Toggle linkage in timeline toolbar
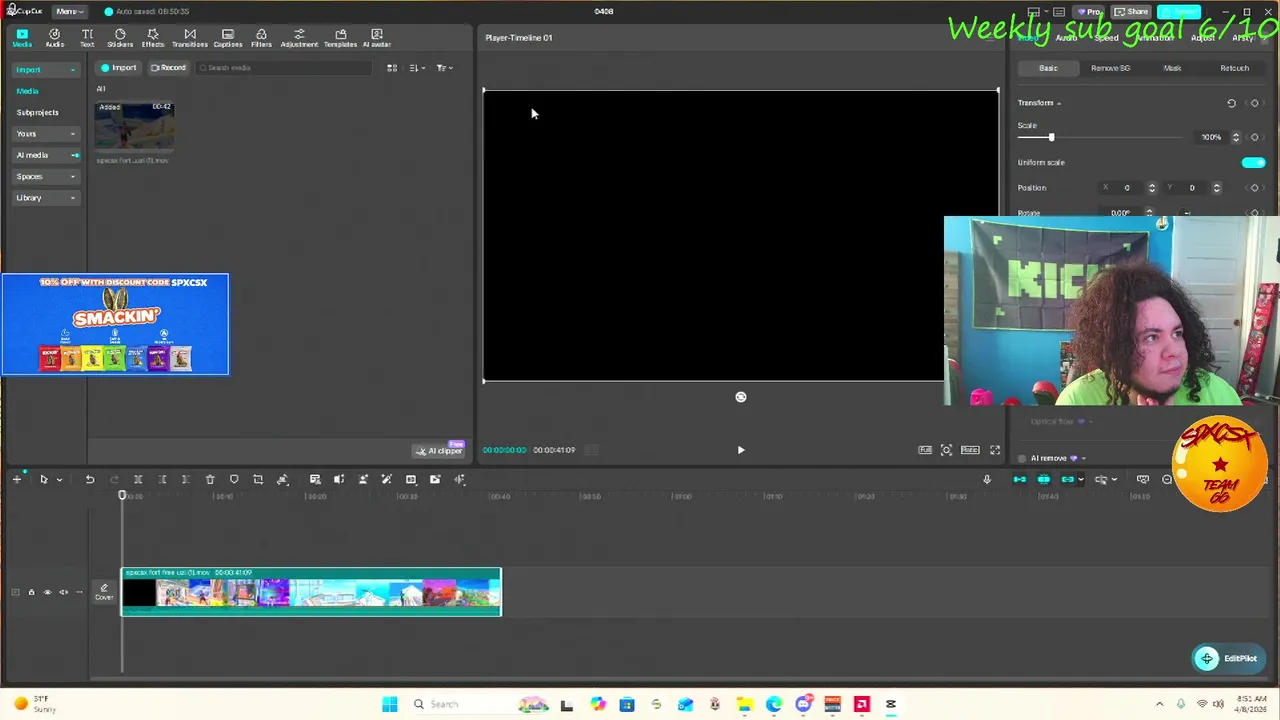Image resolution: width=1280 pixels, height=720 pixels. click(1068, 480)
